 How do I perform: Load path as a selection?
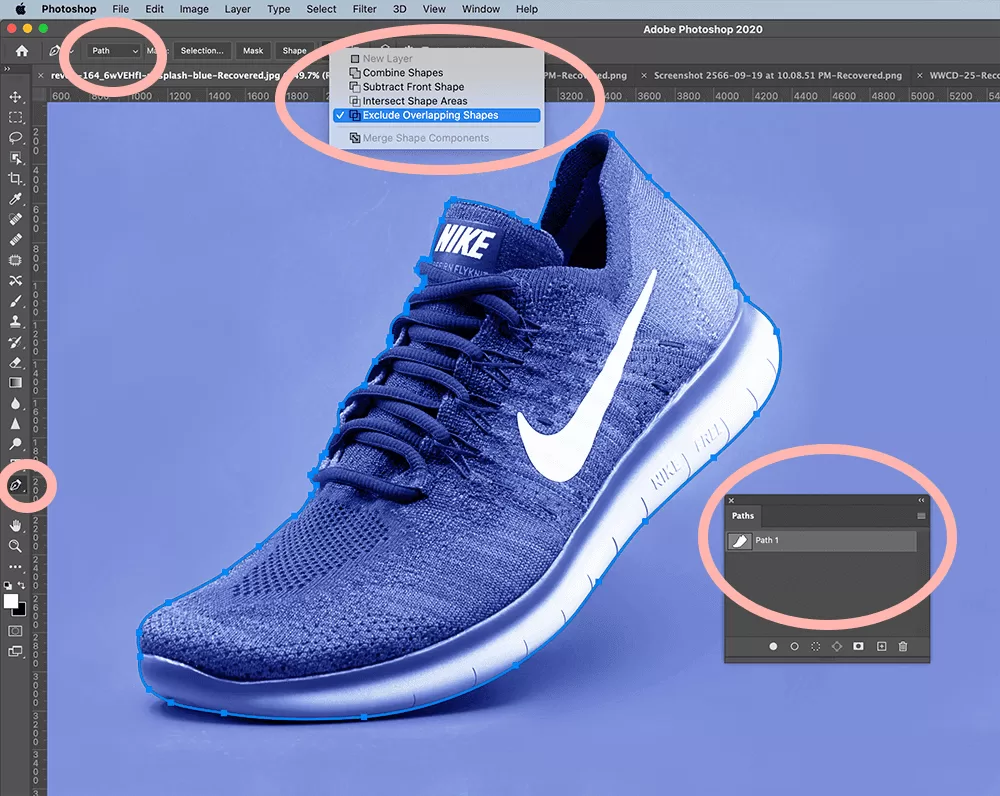[x=816, y=646]
